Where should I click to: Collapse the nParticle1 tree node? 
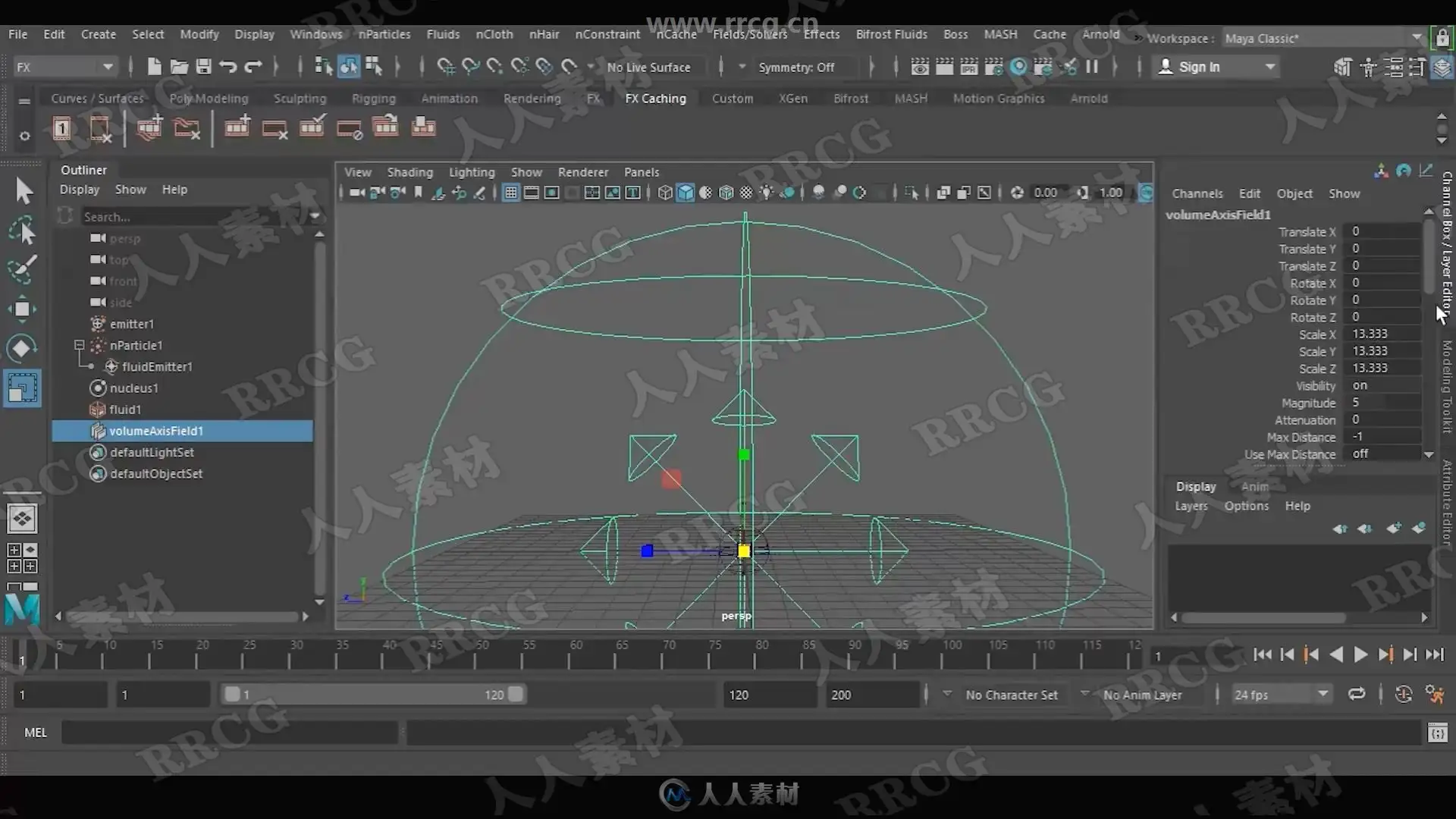79,345
